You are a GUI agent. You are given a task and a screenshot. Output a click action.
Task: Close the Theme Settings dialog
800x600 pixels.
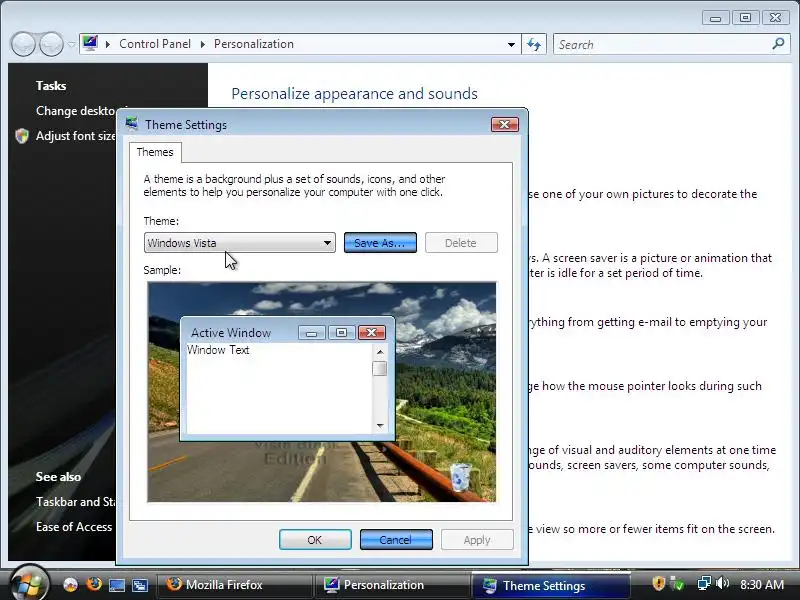(505, 124)
